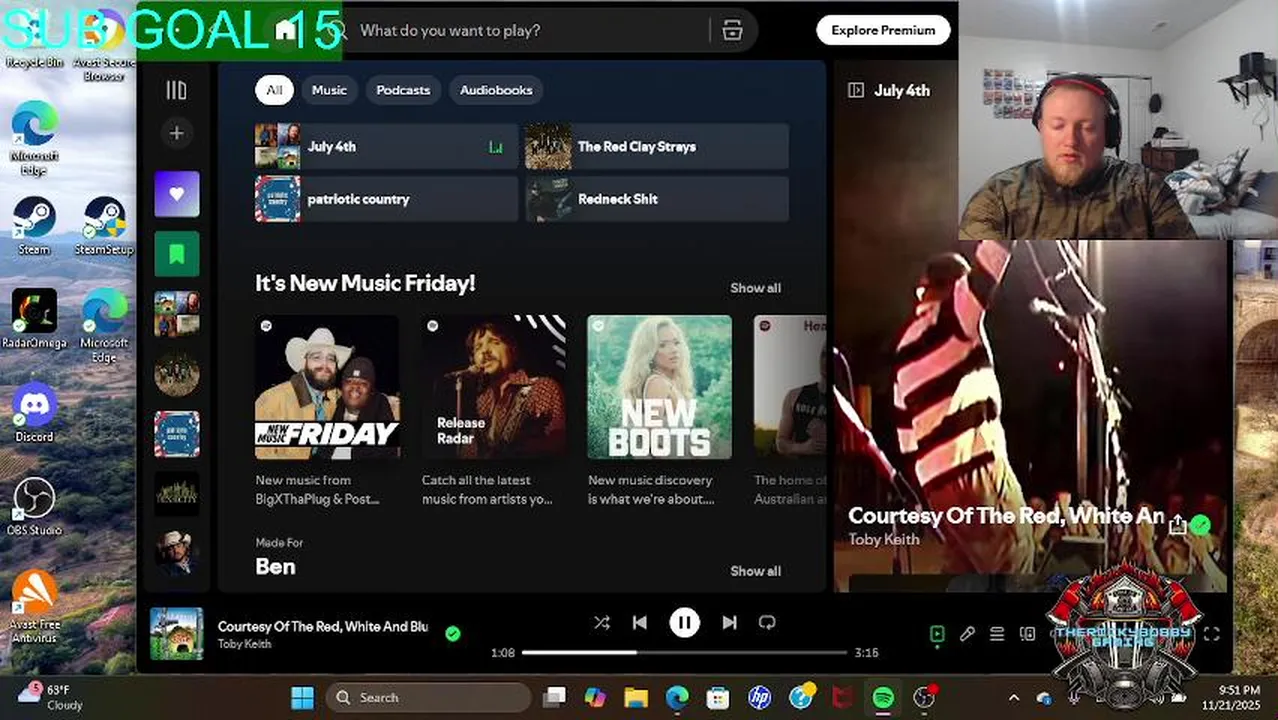Select the Audiobooks filter chip
The height and width of the screenshot is (720, 1278).
click(x=496, y=90)
